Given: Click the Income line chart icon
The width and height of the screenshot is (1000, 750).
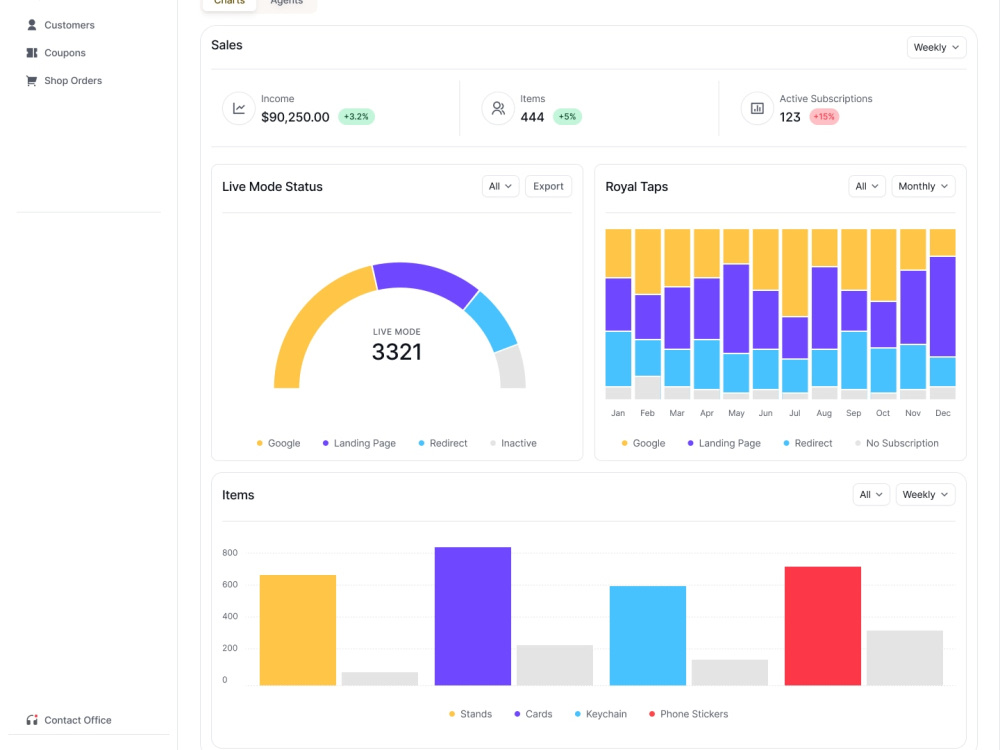Looking at the screenshot, I should click(239, 108).
